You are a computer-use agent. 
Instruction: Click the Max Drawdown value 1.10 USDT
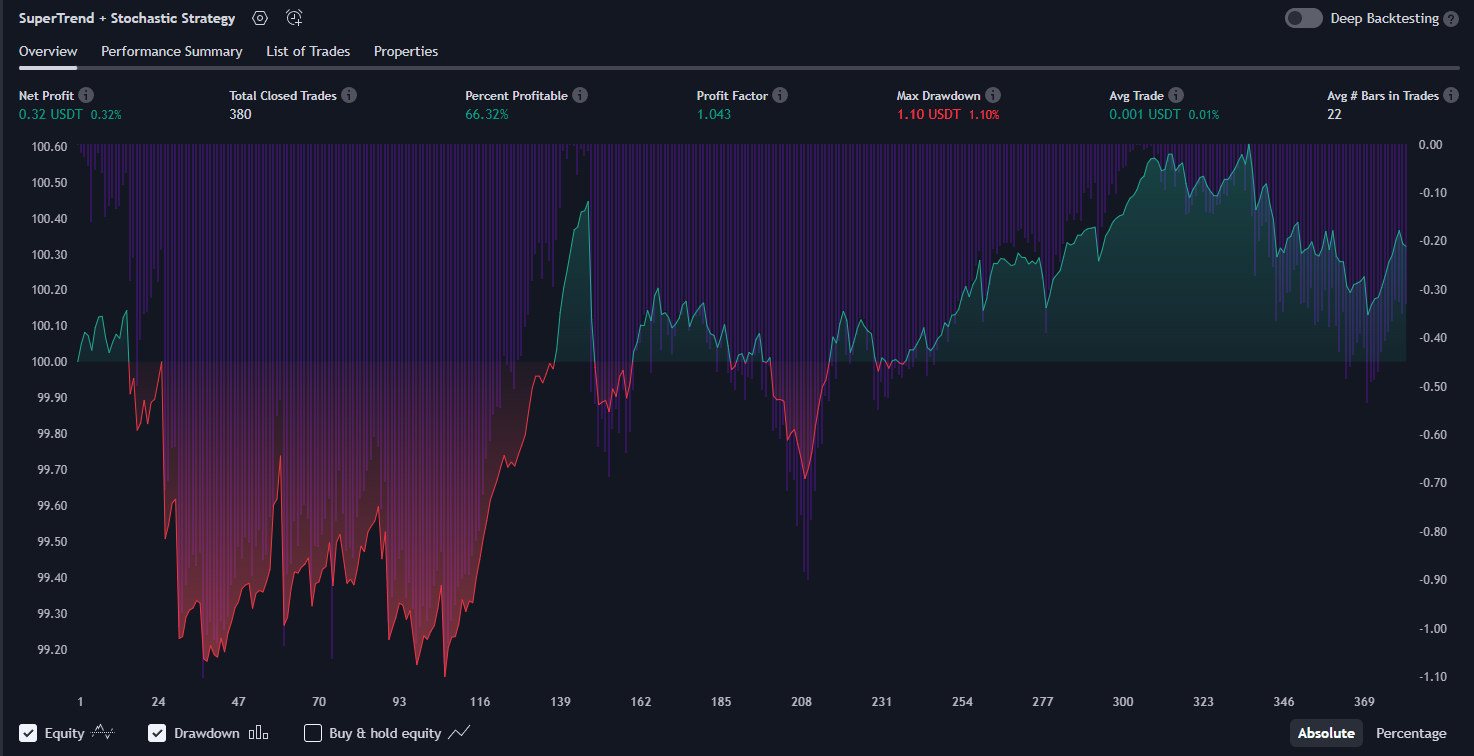pyautogui.click(x=929, y=114)
